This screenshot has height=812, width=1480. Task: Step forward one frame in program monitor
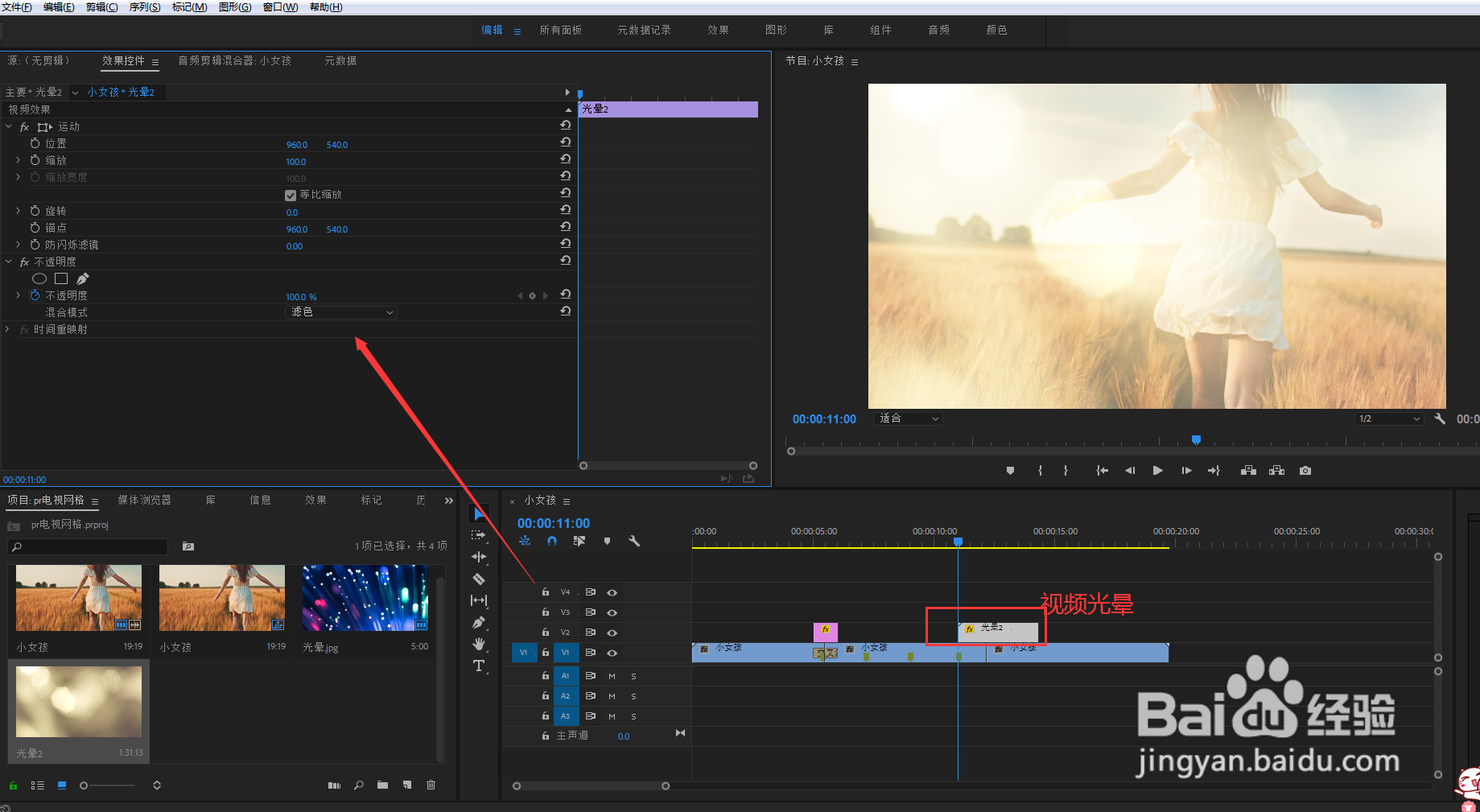1186,471
